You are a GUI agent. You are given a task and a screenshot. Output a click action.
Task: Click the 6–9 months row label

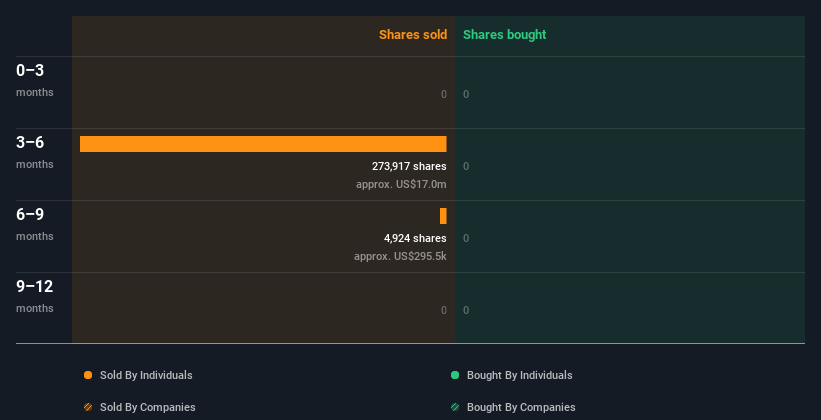(x=35, y=223)
